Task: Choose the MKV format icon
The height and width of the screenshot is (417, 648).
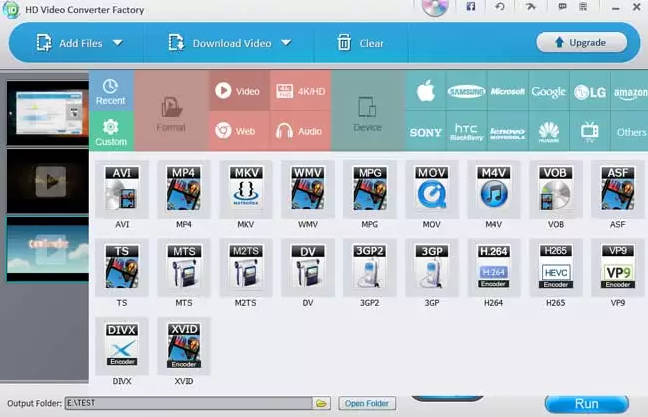Action: pos(245,189)
